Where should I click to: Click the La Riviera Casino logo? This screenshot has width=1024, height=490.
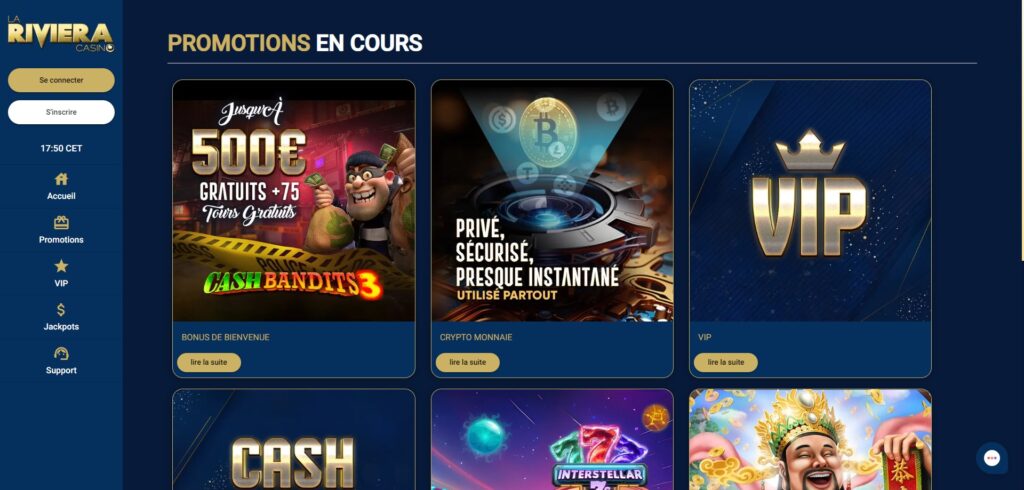tap(61, 34)
